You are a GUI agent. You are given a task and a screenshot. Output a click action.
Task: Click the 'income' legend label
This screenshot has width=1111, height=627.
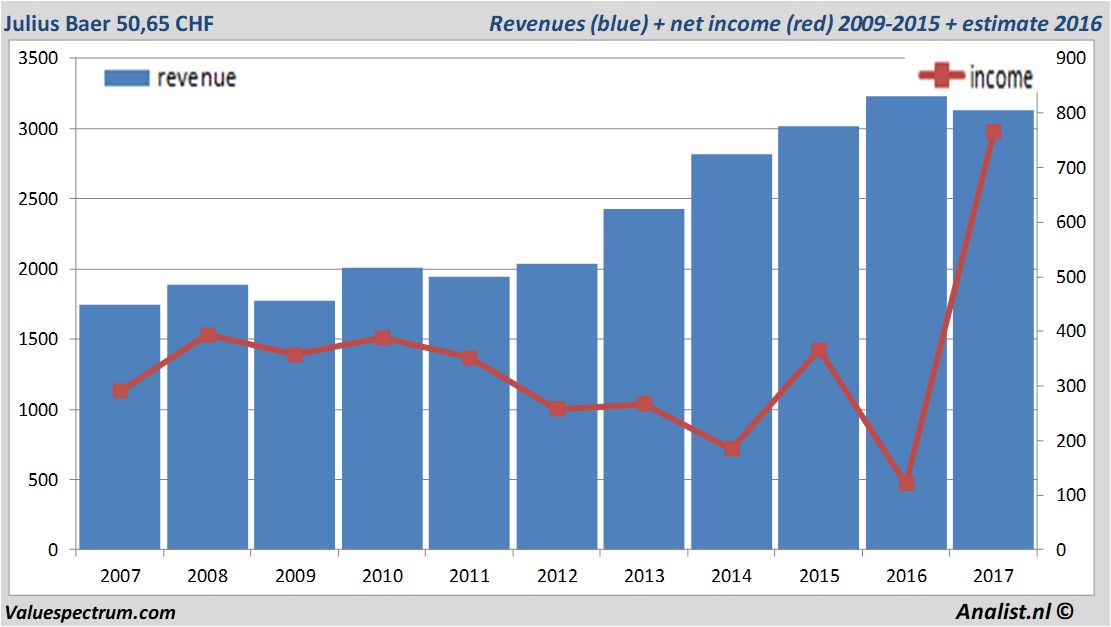(1001, 77)
